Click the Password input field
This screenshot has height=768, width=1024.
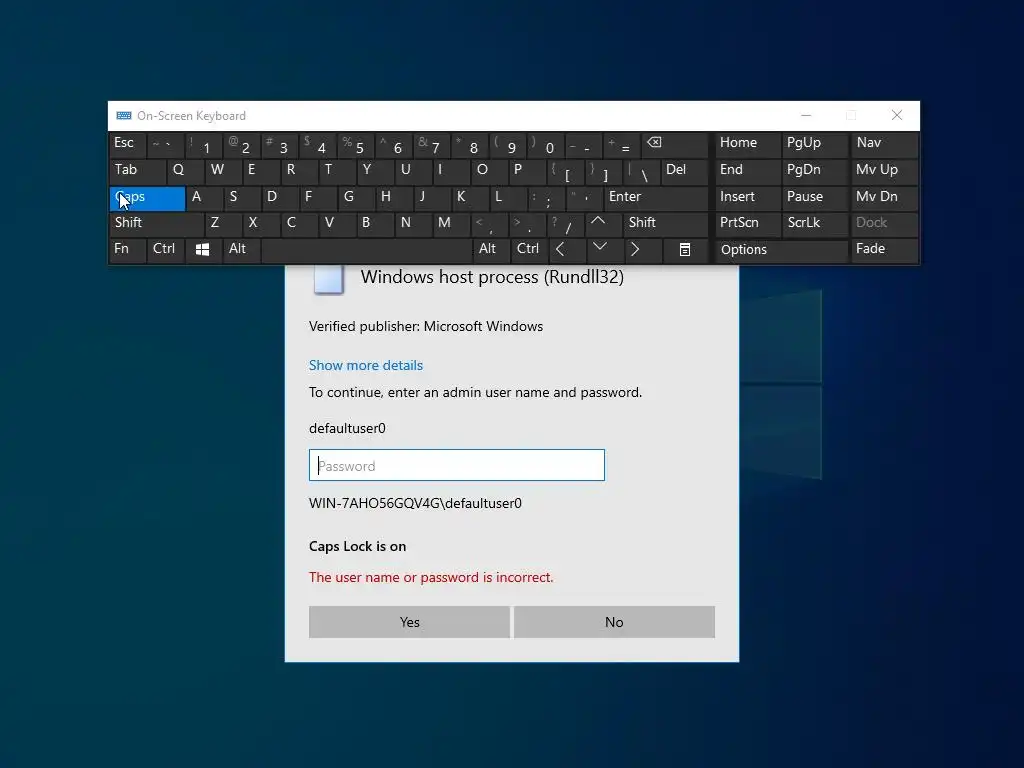456,465
